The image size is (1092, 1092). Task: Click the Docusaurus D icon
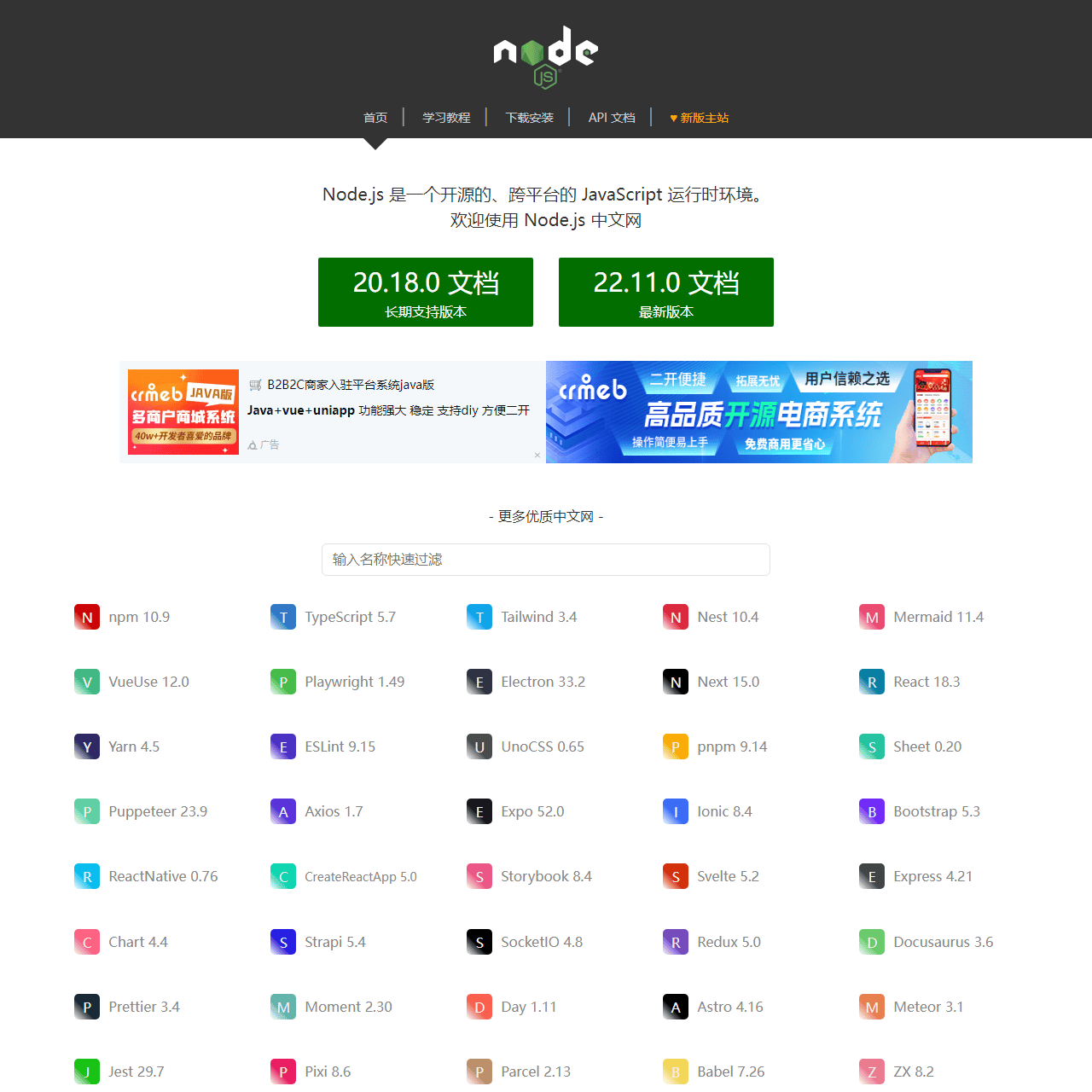click(x=872, y=942)
